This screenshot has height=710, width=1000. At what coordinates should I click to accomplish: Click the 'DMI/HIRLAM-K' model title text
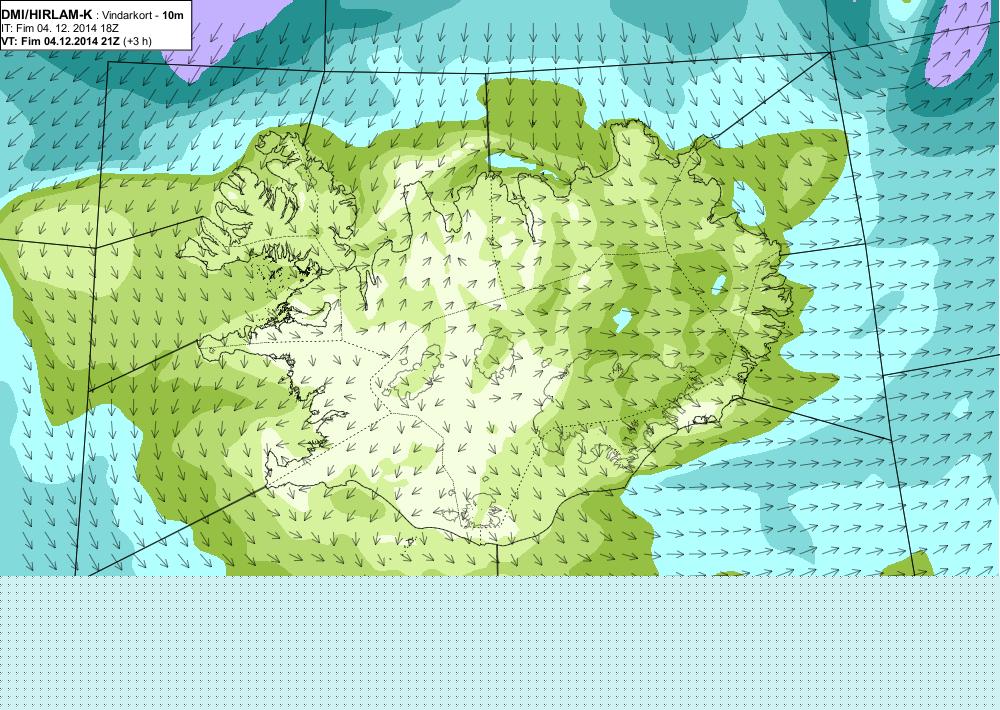46,15
